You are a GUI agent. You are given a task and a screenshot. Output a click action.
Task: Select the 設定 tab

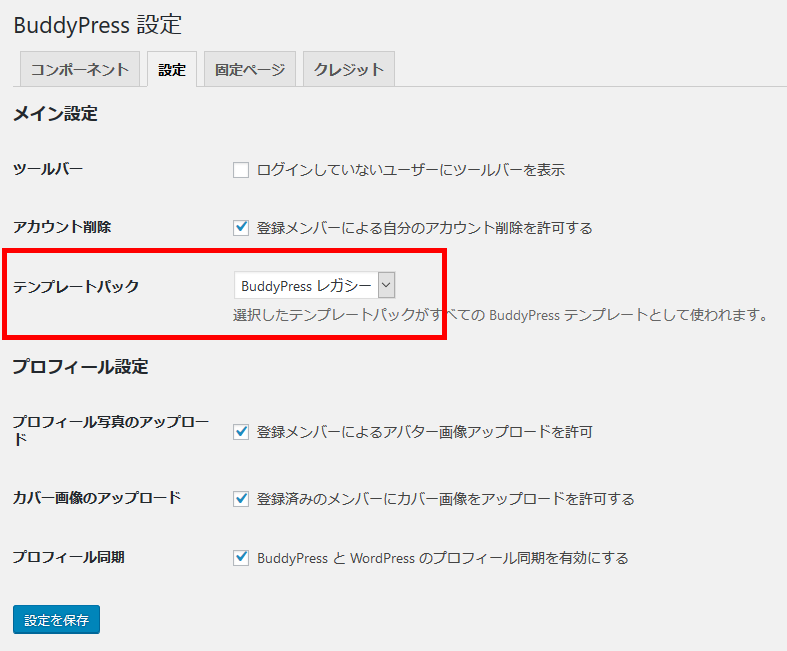click(x=172, y=69)
